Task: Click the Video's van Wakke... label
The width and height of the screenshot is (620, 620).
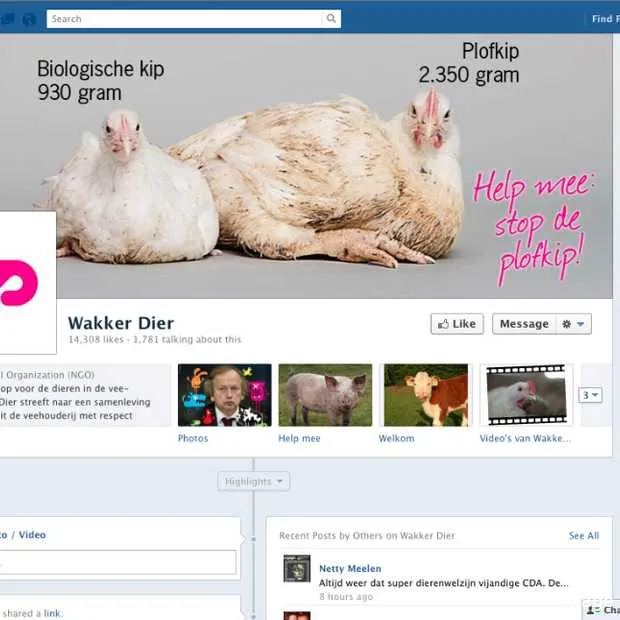Action: point(525,438)
